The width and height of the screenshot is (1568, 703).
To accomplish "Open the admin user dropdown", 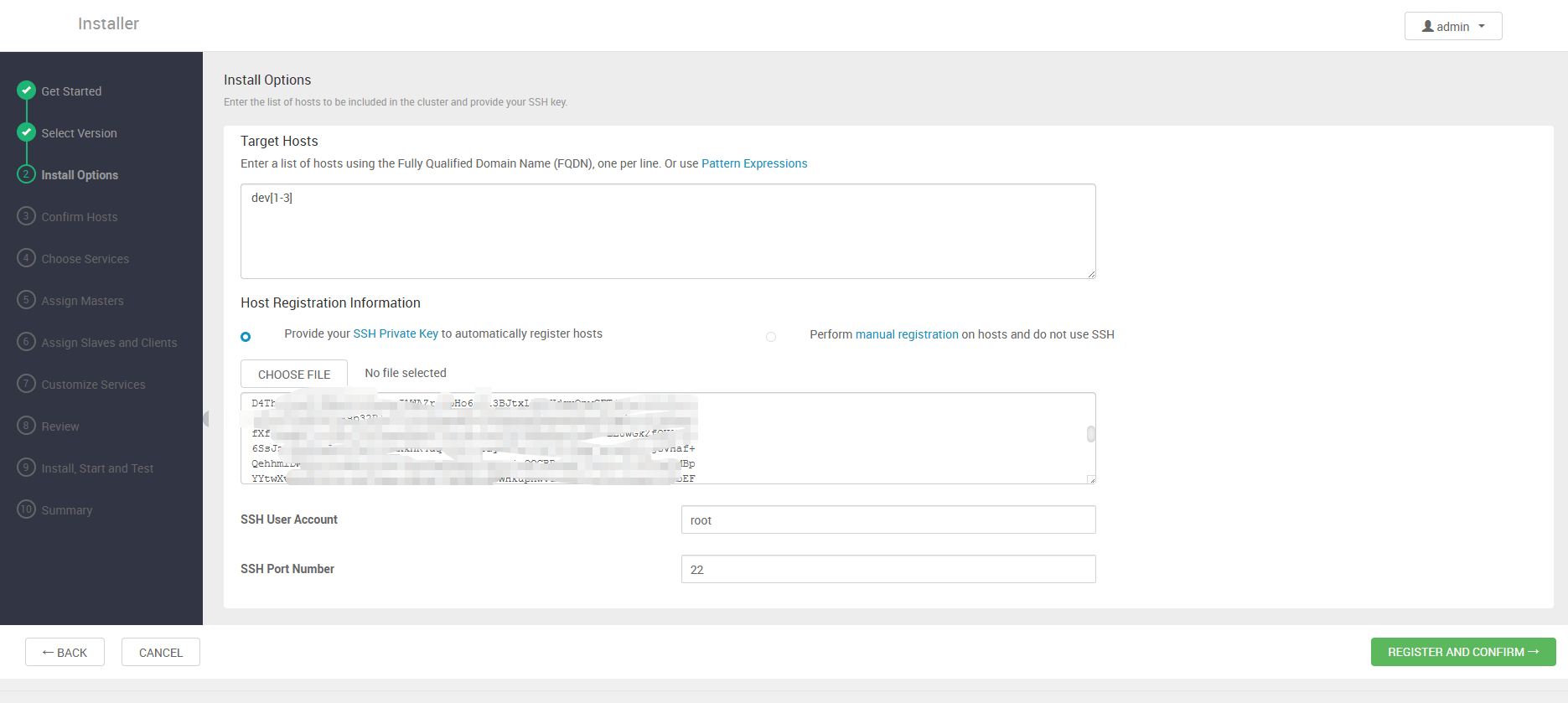I will click(x=1452, y=26).
